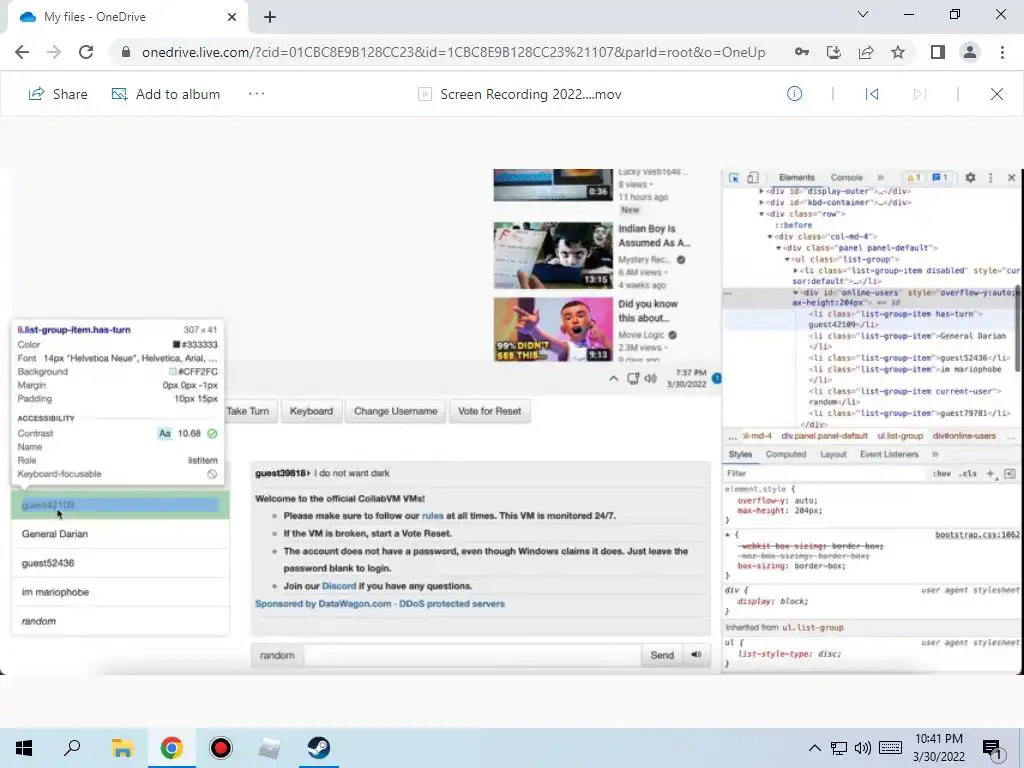Open Windows taskbar search
The image size is (1024, 768).
coord(72,748)
